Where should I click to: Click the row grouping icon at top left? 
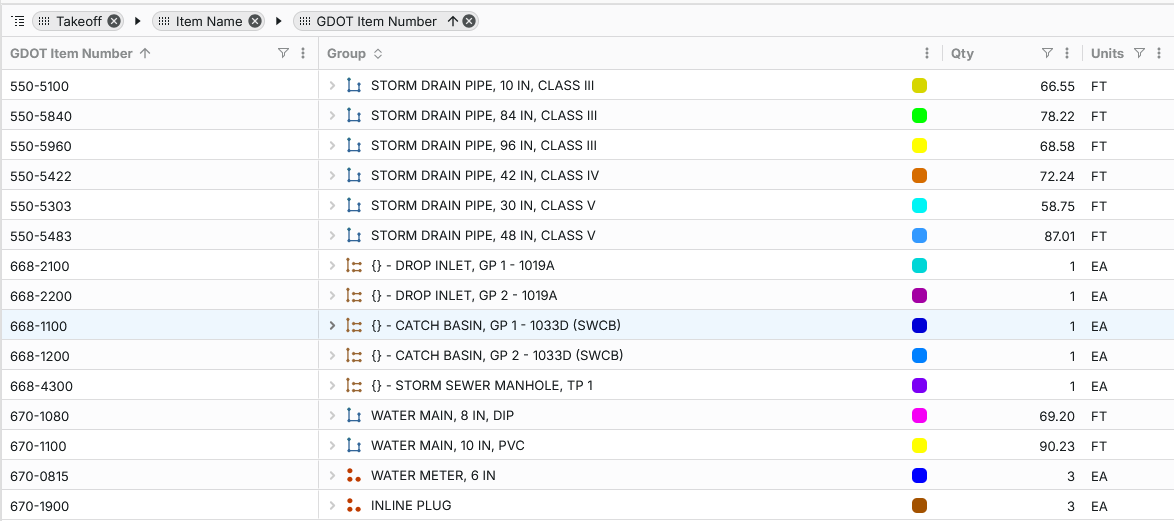pyautogui.click(x=17, y=21)
